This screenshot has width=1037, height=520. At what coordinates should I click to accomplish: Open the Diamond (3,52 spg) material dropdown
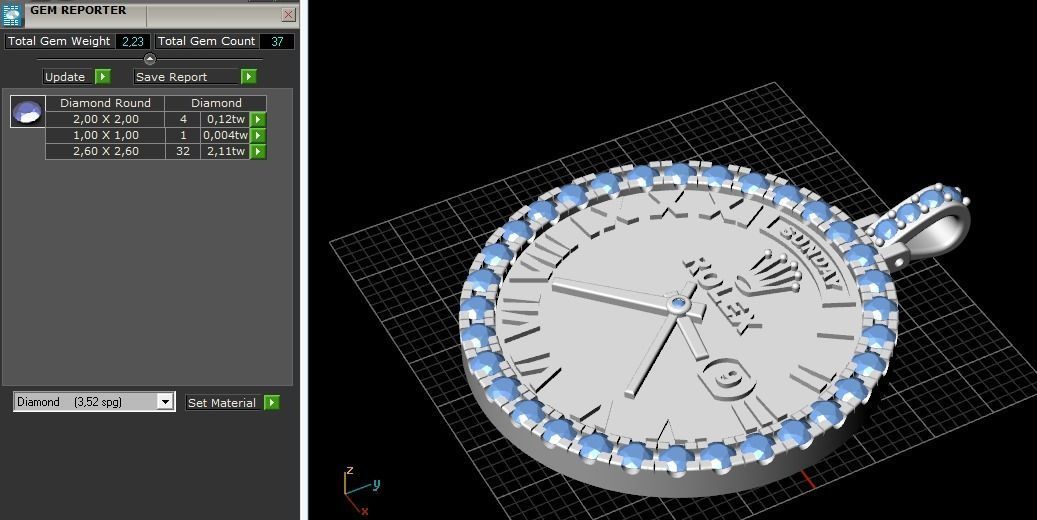(94, 402)
